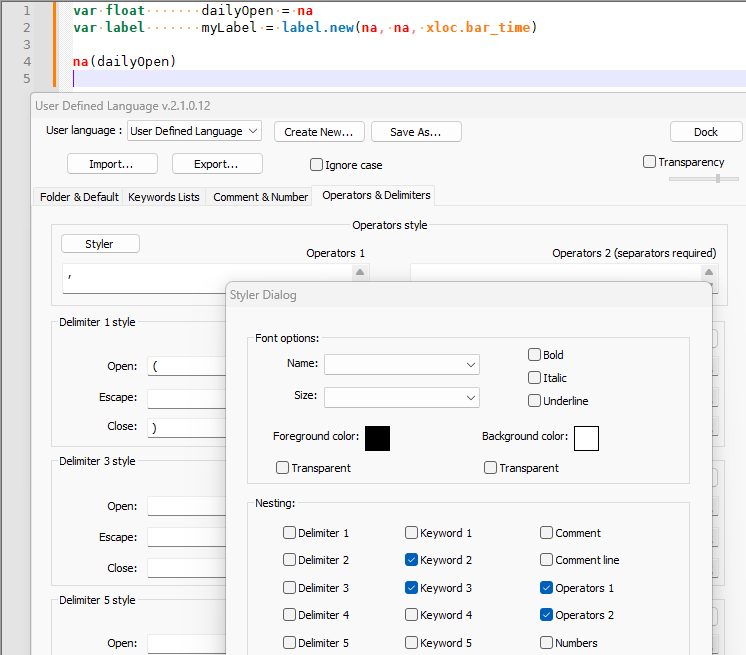Click the Import... button

[x=112, y=164]
